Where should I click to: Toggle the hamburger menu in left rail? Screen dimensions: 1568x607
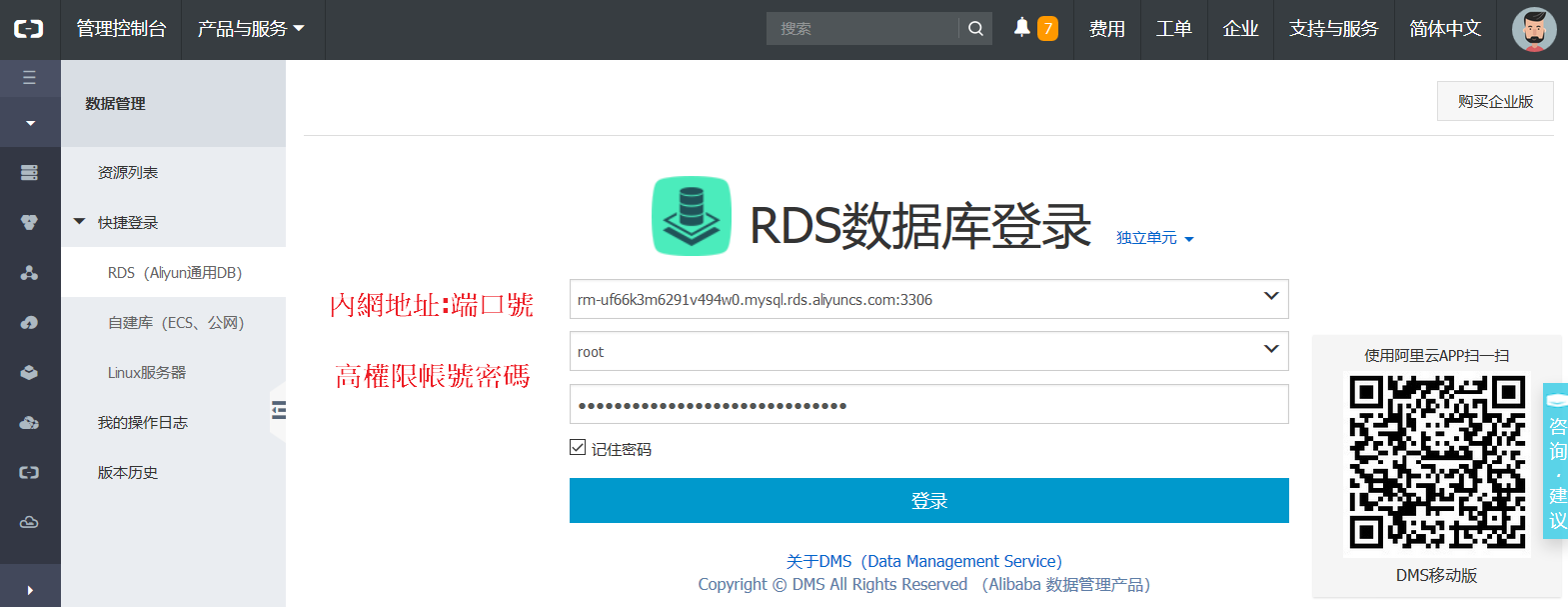(30, 78)
